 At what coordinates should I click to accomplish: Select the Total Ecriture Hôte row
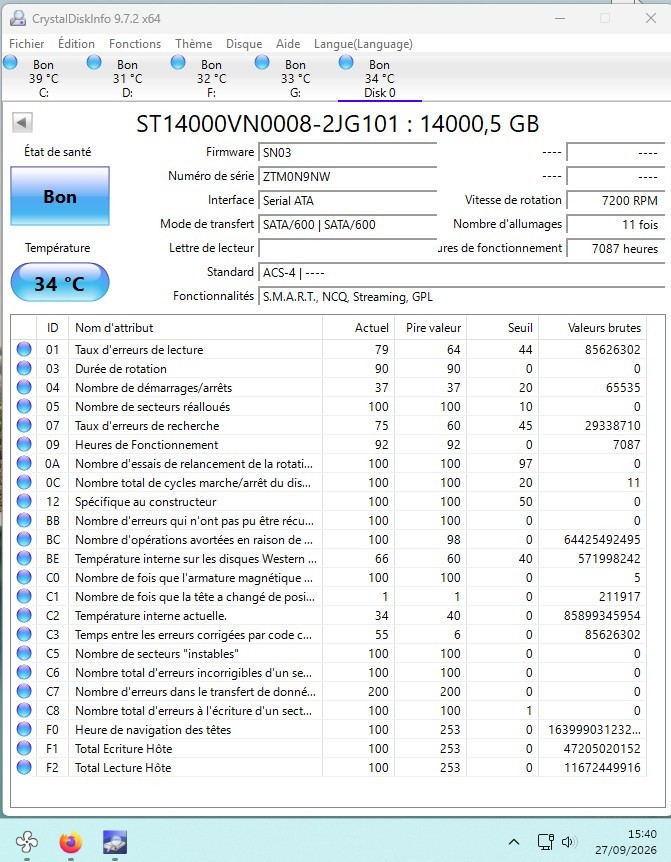tap(329, 748)
